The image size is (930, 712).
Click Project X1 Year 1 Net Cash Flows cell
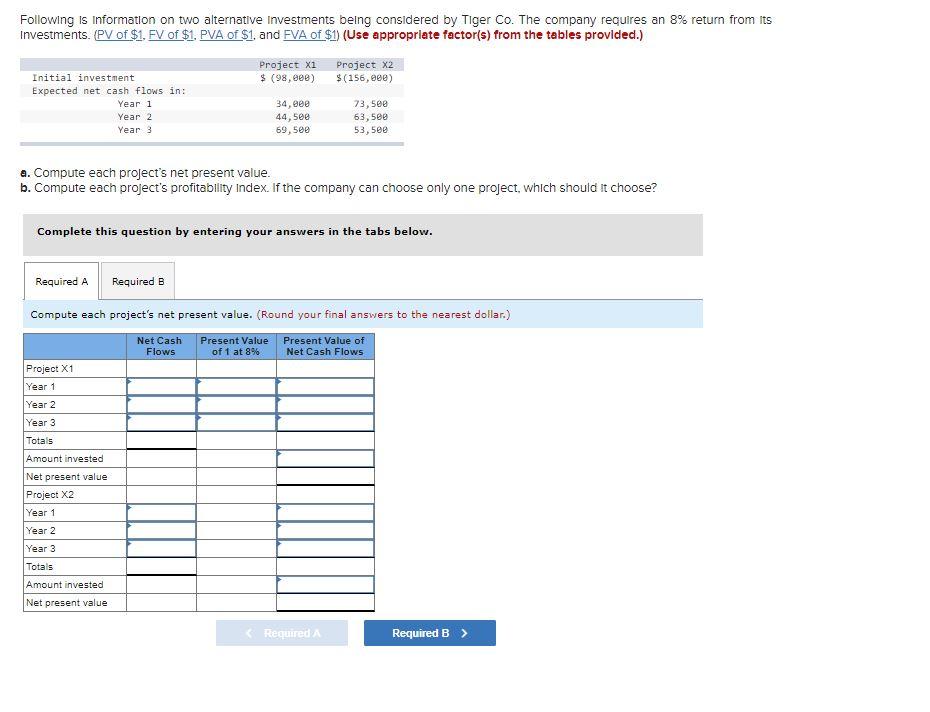point(160,387)
